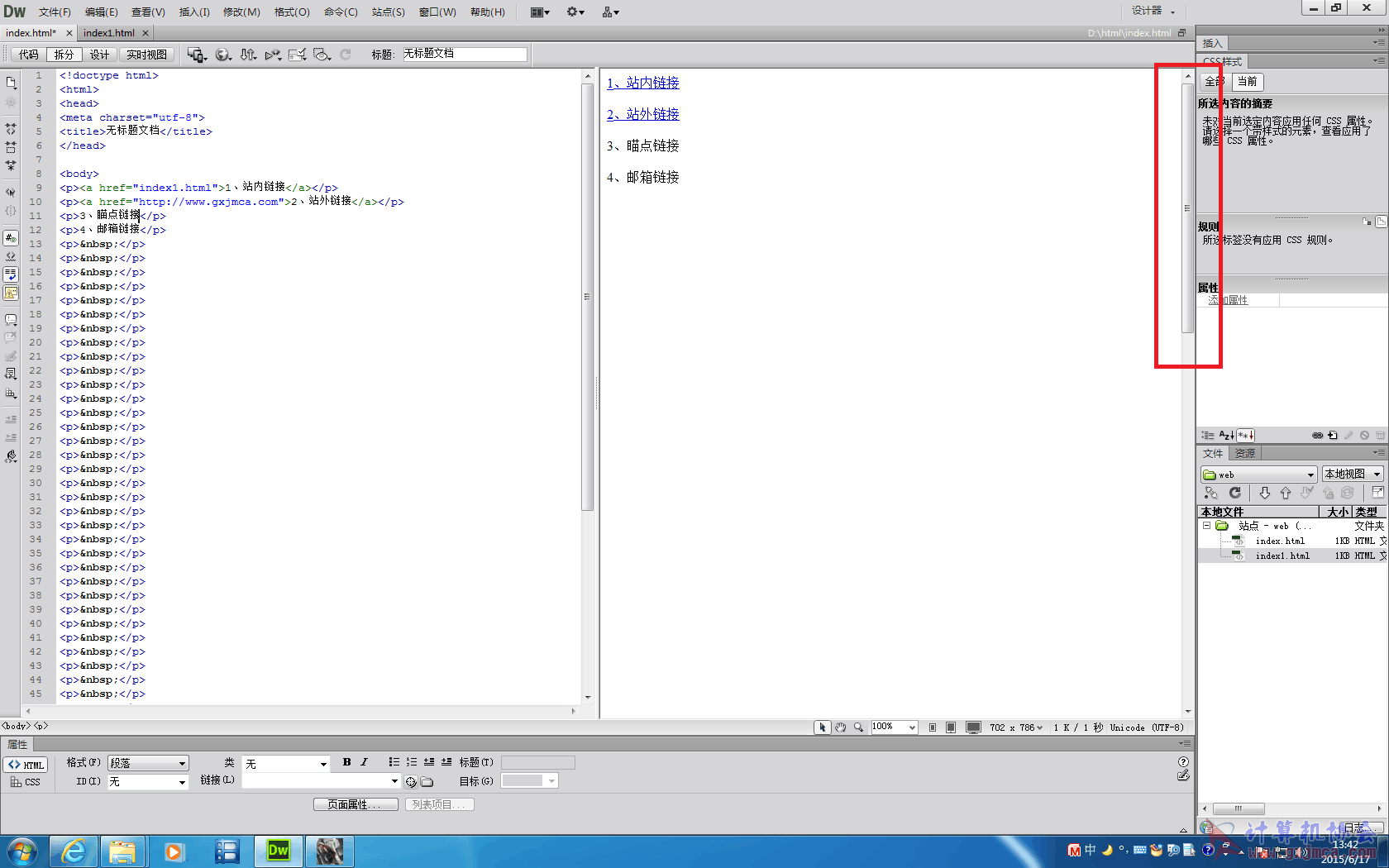
Task: Click the new CSS rule icon
Action: [1333, 436]
